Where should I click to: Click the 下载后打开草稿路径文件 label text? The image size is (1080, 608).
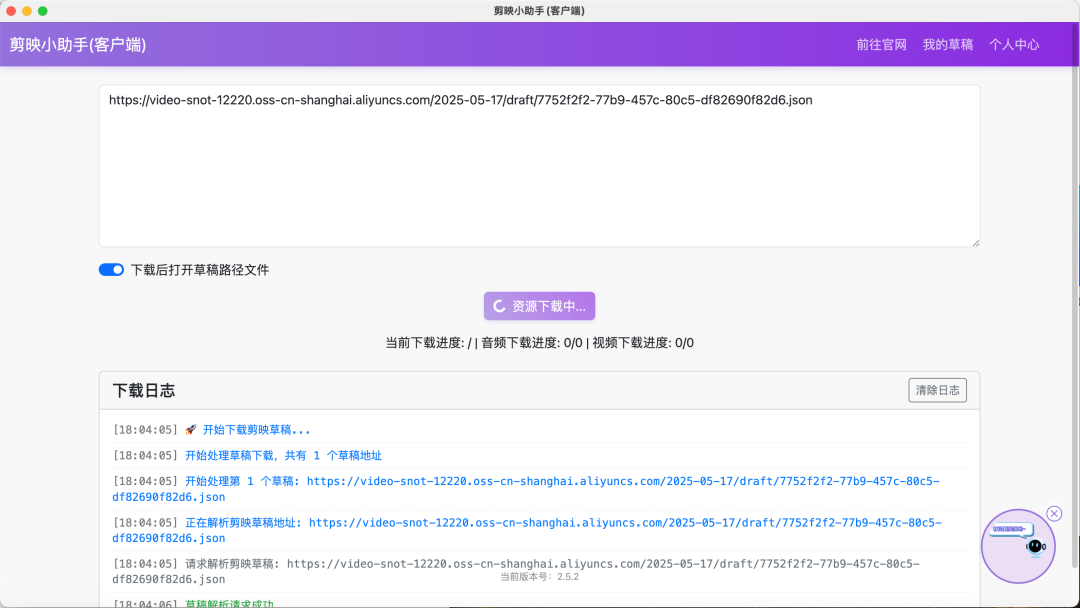tap(200, 270)
